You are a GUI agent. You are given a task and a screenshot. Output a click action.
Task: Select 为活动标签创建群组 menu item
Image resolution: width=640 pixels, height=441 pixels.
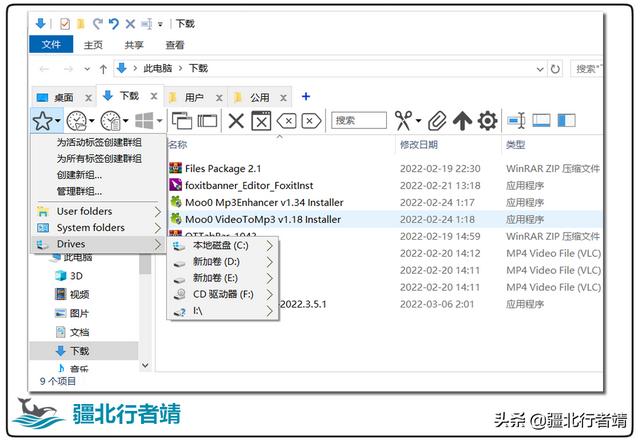click(99, 143)
